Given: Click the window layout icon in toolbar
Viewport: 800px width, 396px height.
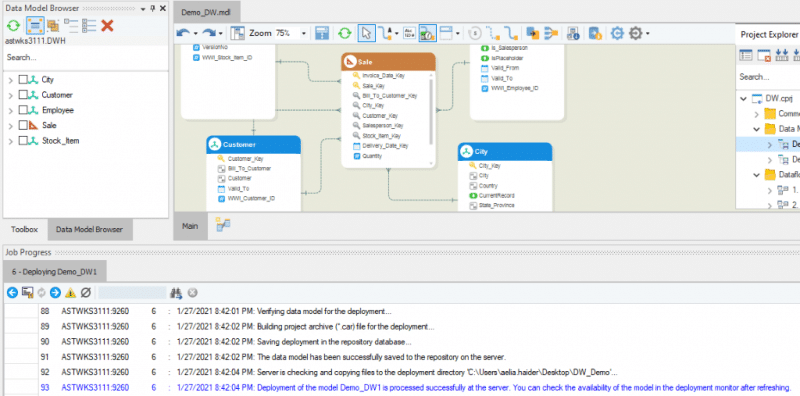Looking at the screenshot, I should point(446,33).
